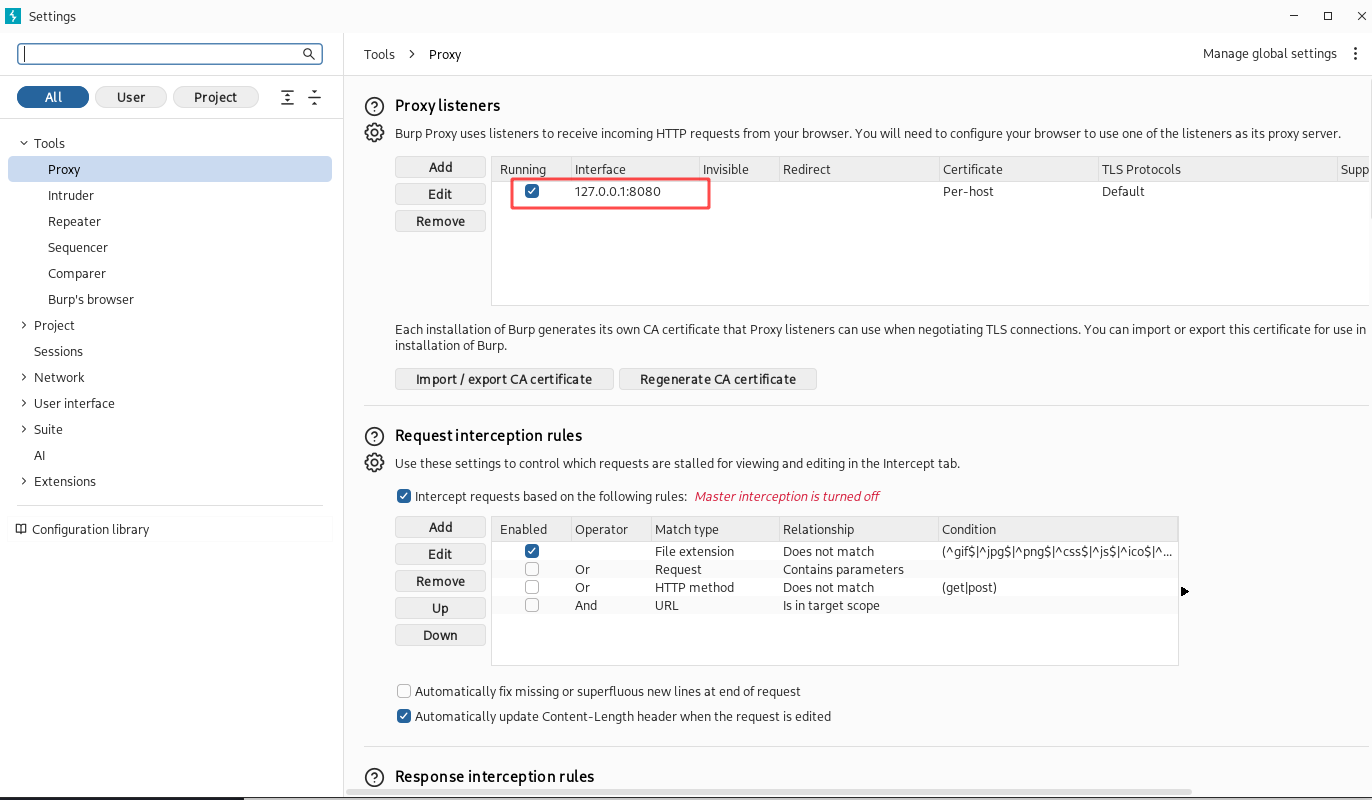Click Import / export CA certificate
This screenshot has width=1372, height=800.
pyautogui.click(x=504, y=379)
